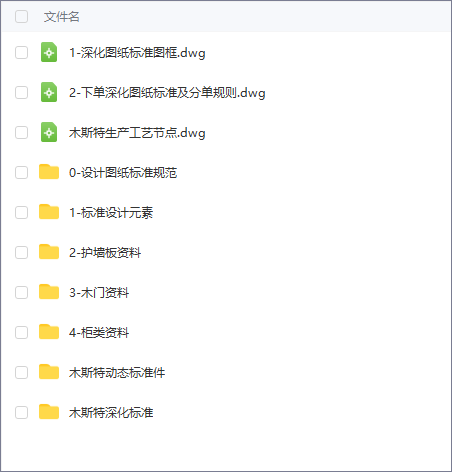Screen dimensions: 452x472
Task: Click the dwg icon for 1-深化图纸标准图框
Action: pyautogui.click(x=49, y=52)
